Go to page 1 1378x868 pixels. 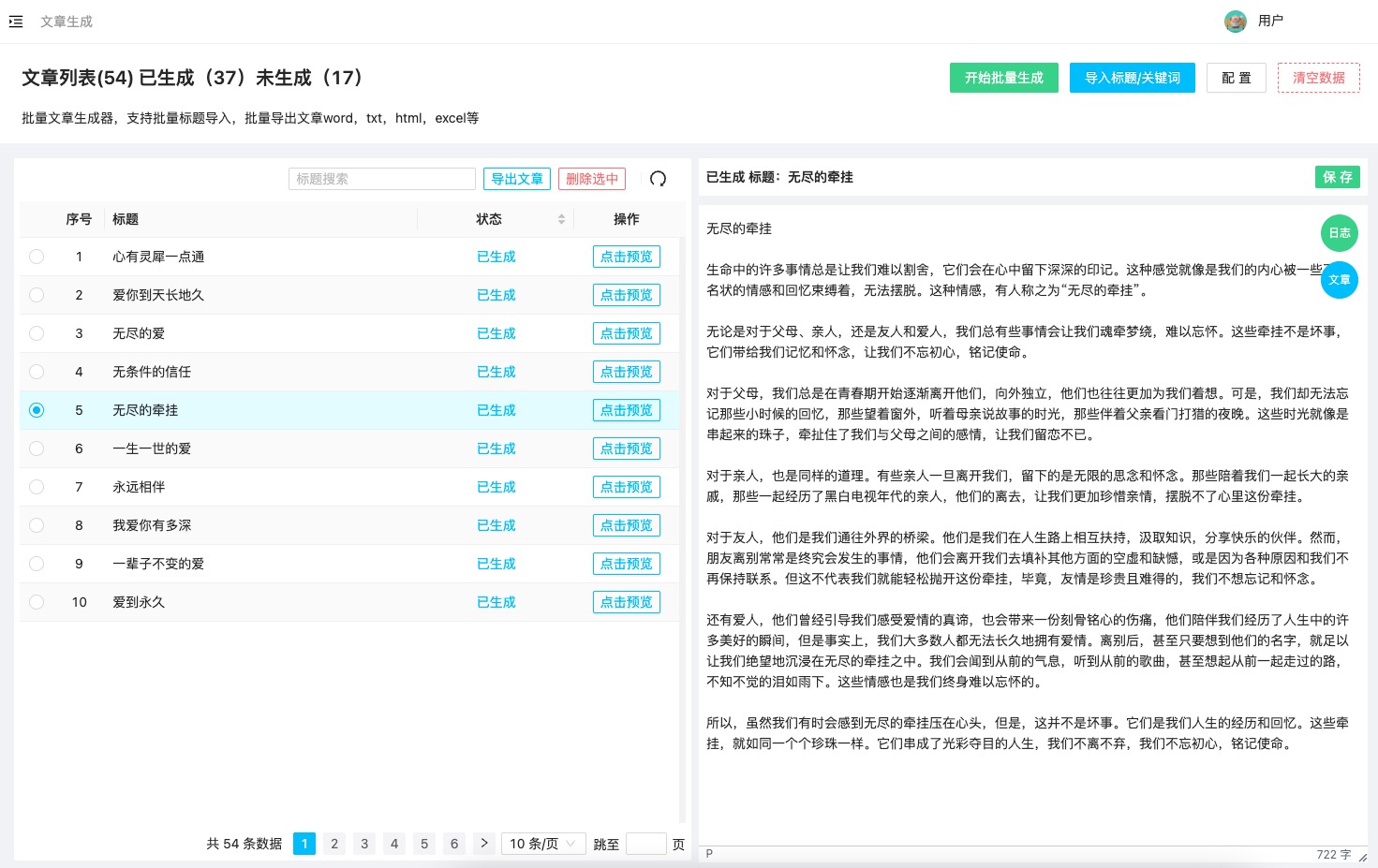tap(304, 844)
